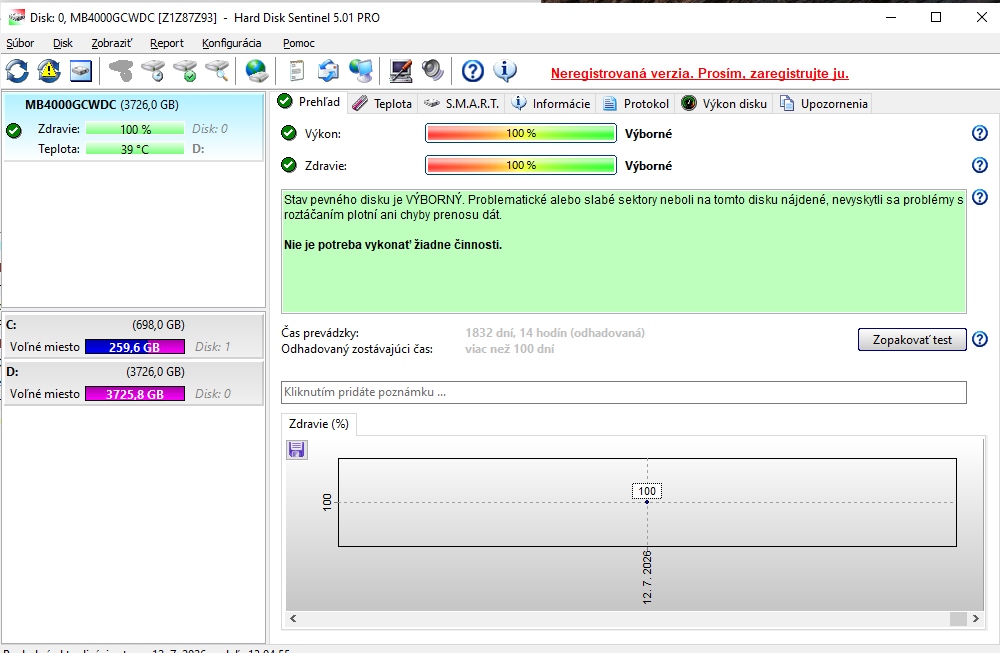Click the notepad report toolbar icon
Image resolution: width=1000 pixels, height=653 pixels.
[297, 71]
